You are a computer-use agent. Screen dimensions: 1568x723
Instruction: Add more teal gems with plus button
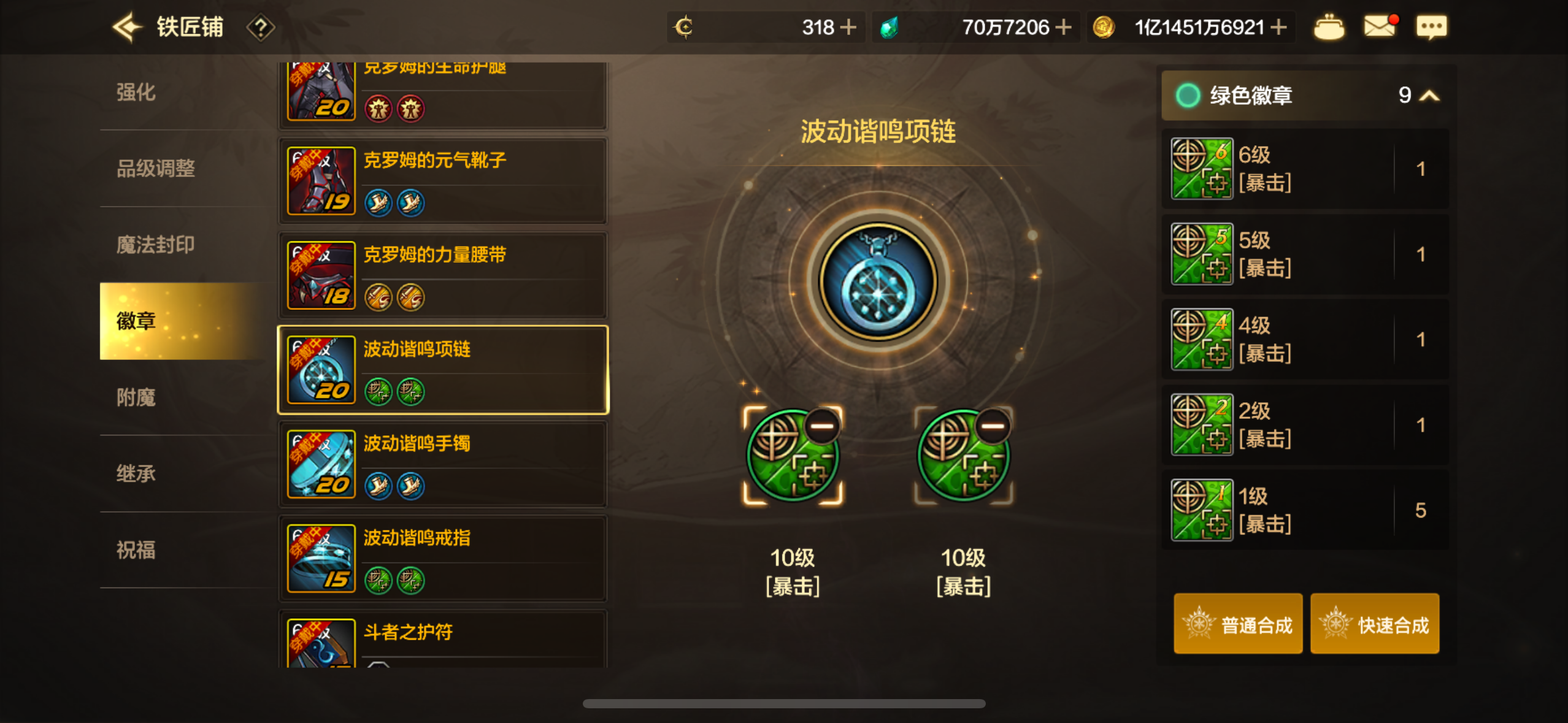(1064, 27)
